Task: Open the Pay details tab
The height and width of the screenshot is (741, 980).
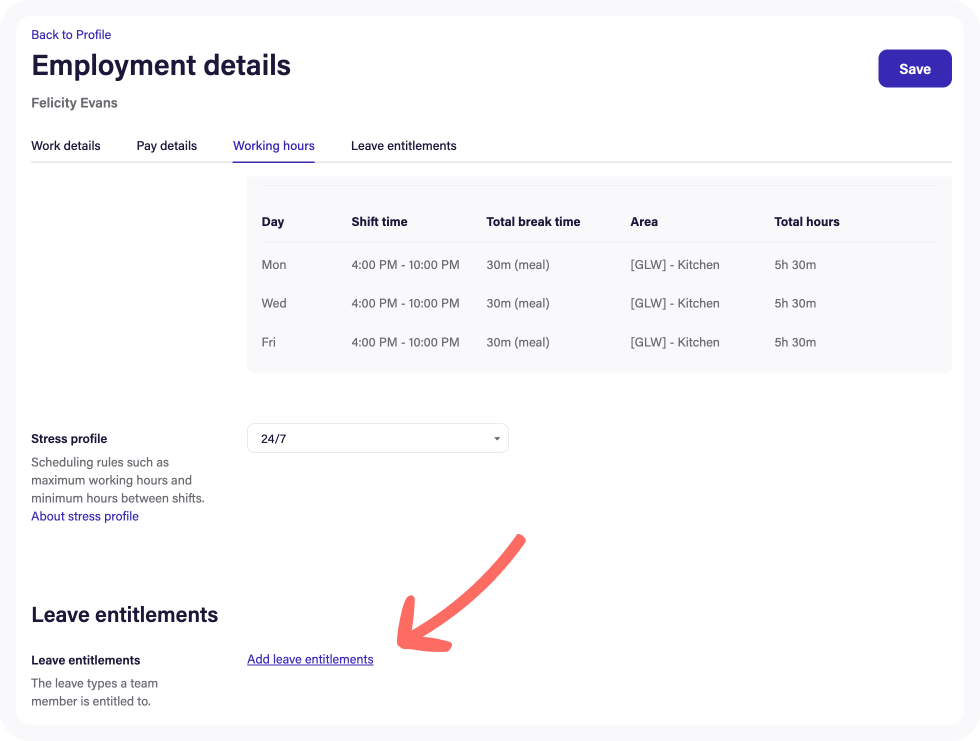Action: click(x=166, y=146)
